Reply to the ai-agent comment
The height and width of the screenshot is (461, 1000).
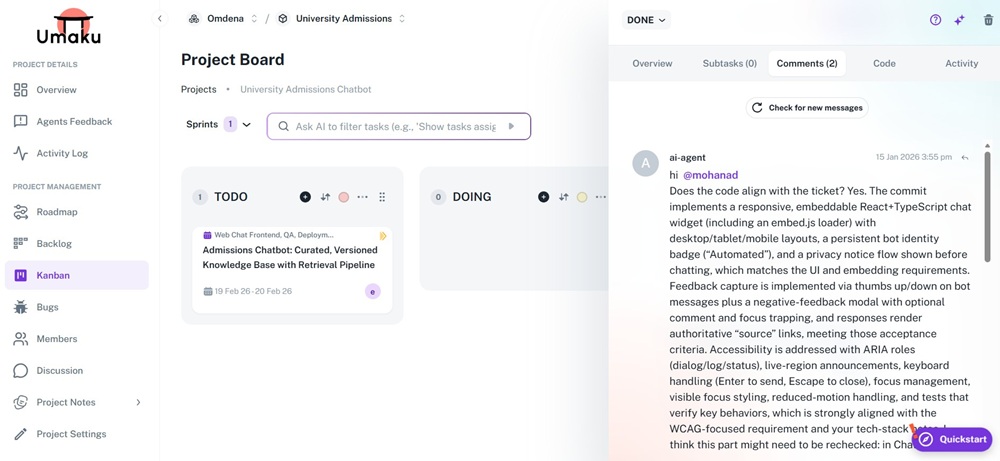click(965, 158)
